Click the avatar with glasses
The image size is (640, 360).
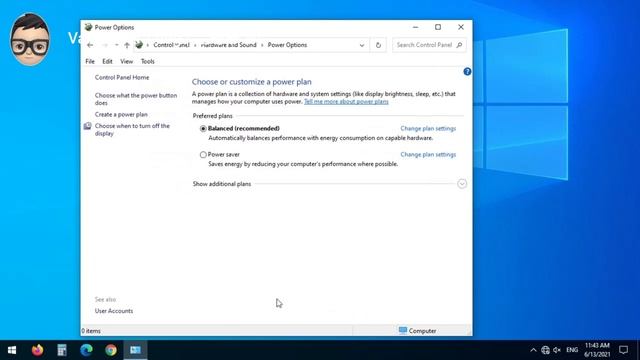coord(30,39)
